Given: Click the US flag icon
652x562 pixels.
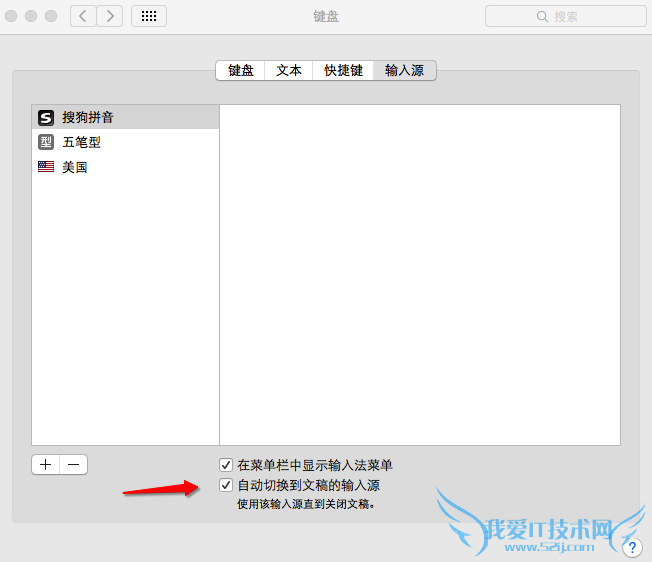Looking at the screenshot, I should 46,167.
